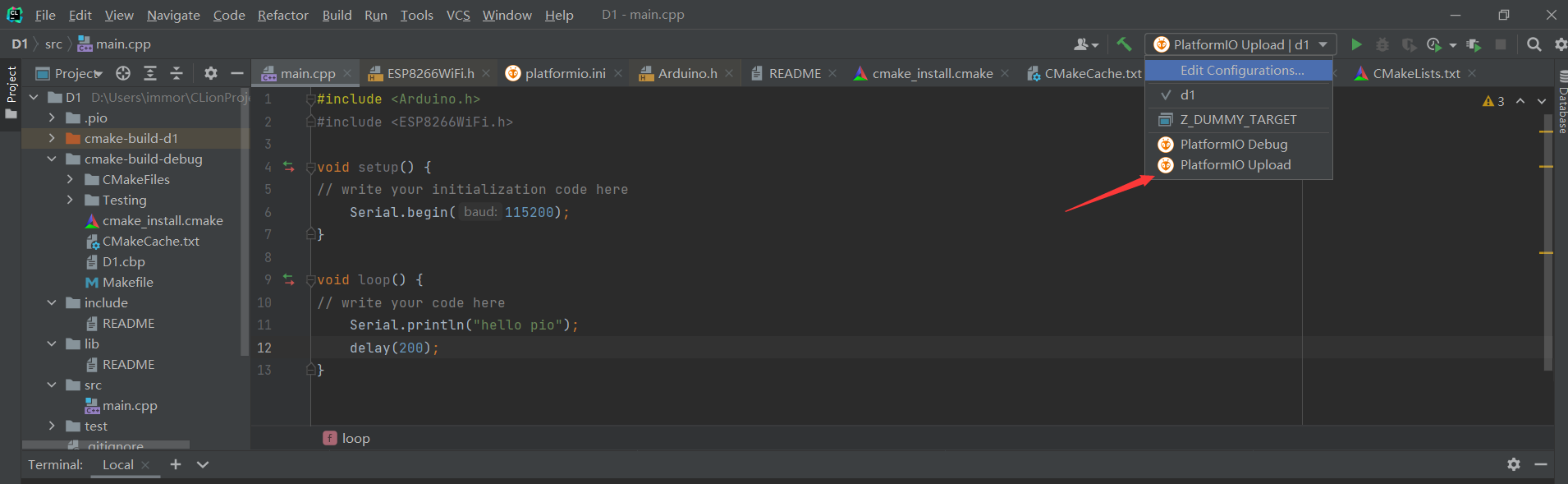Expand the CMakeFiles folder
1568x484 pixels.
[x=70, y=179]
